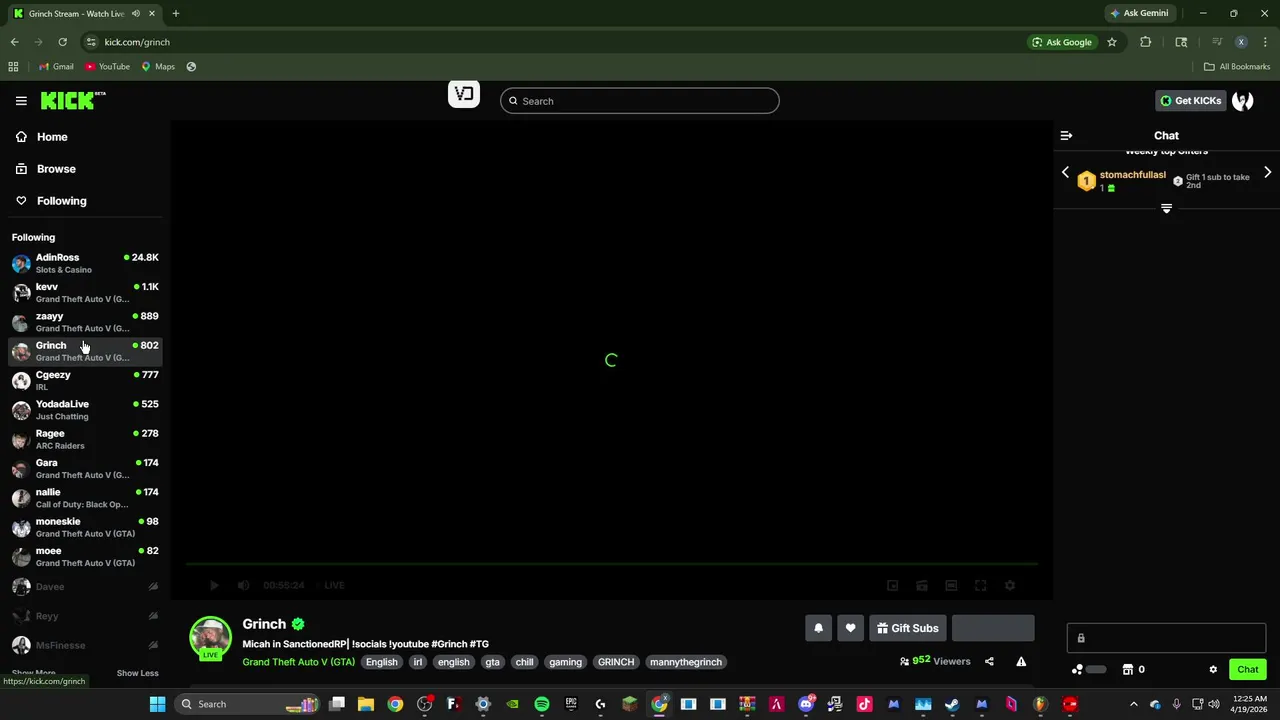Open Steam from the taskbar
1280x720 pixels.
pyautogui.click(x=952, y=704)
